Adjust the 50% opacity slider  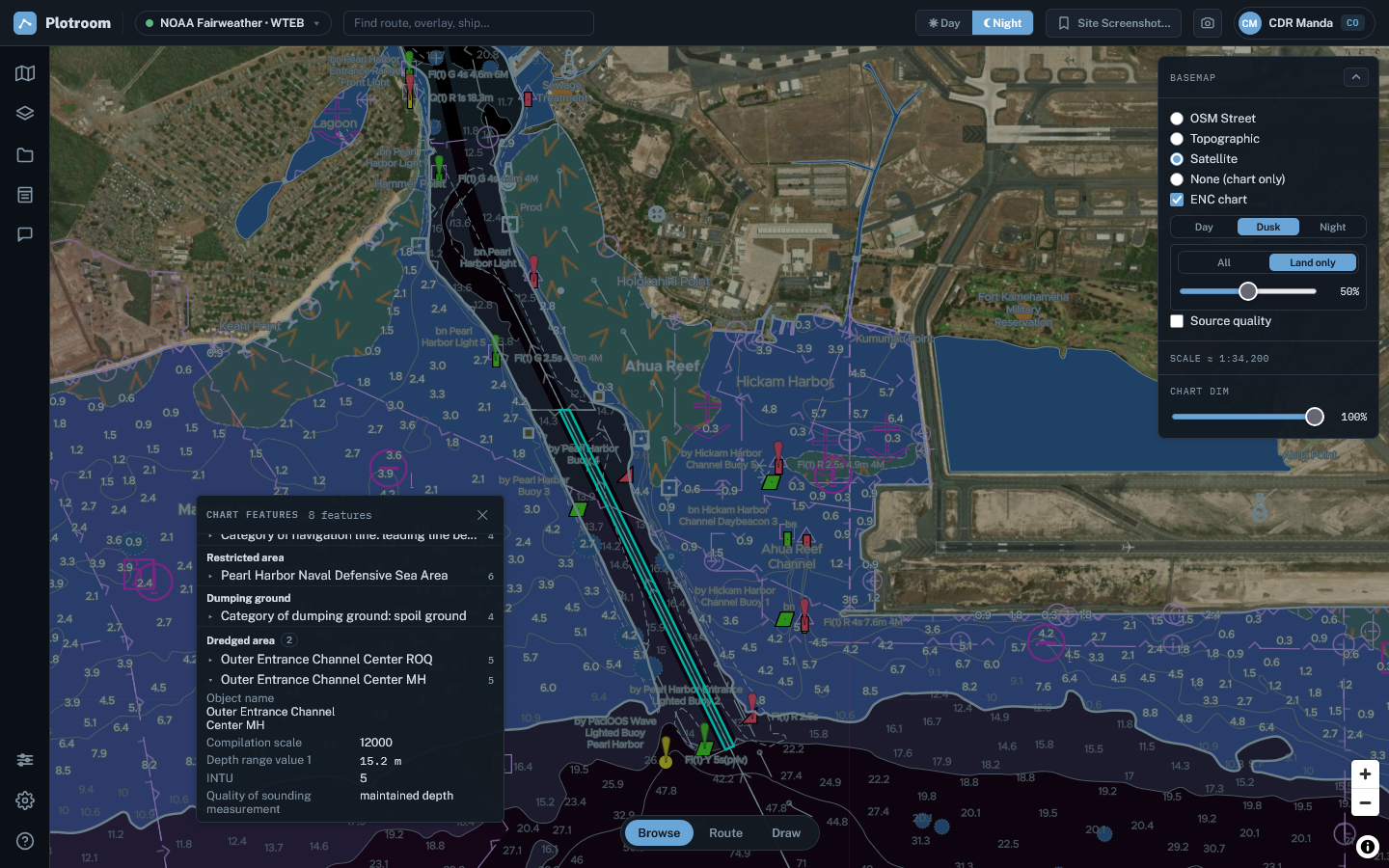(x=1248, y=291)
